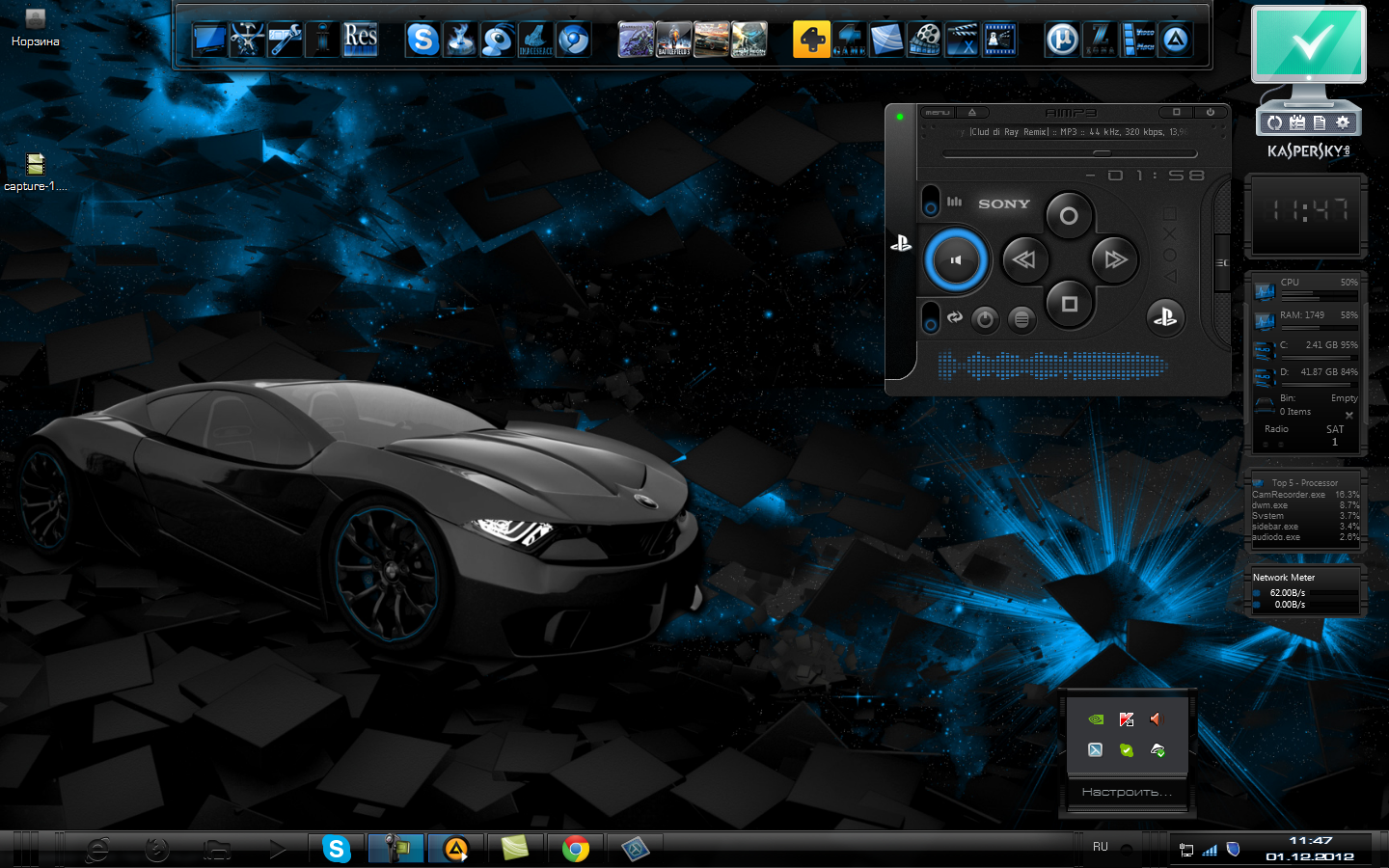This screenshot has width=1389, height=868.
Task: Open the RU language selector in the taskbar
Action: (x=1101, y=847)
